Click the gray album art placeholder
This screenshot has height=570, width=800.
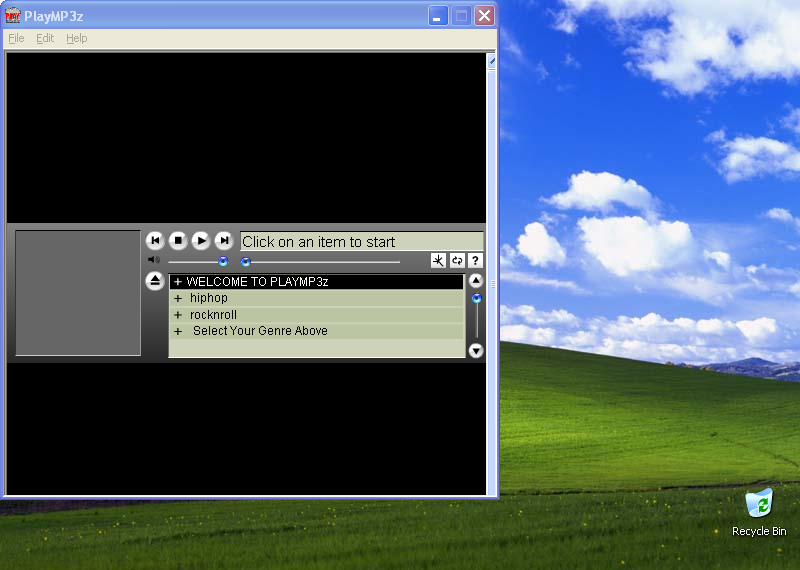pyautogui.click(x=78, y=293)
